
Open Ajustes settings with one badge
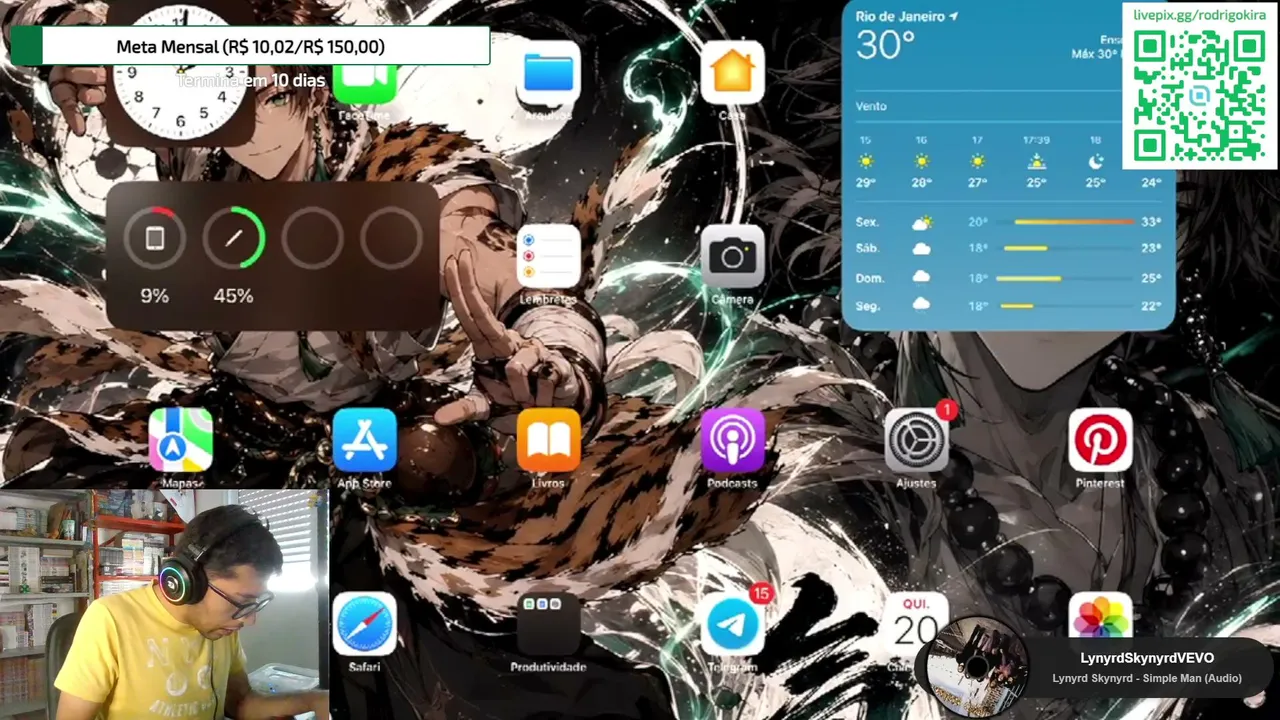pyautogui.click(x=916, y=440)
